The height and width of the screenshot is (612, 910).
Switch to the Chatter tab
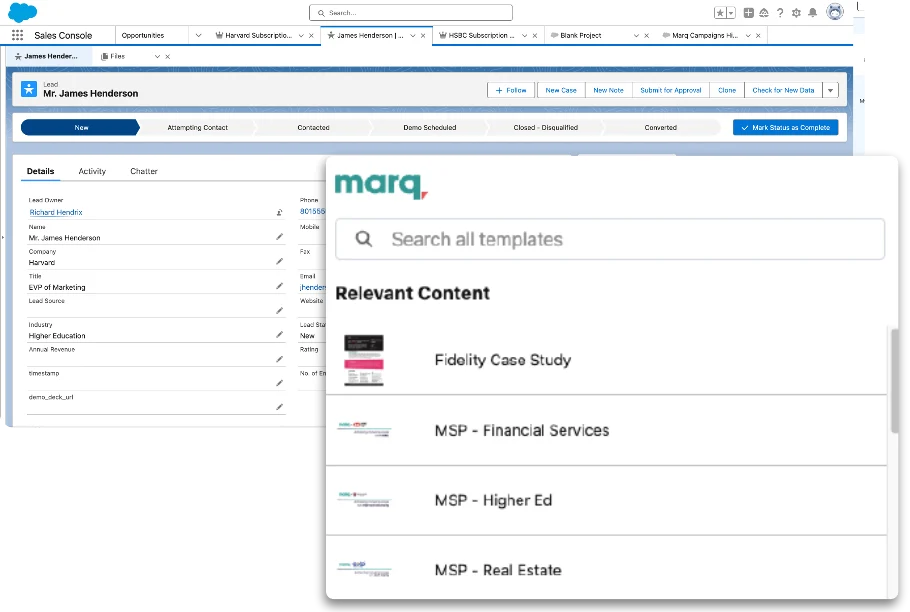[x=144, y=171]
